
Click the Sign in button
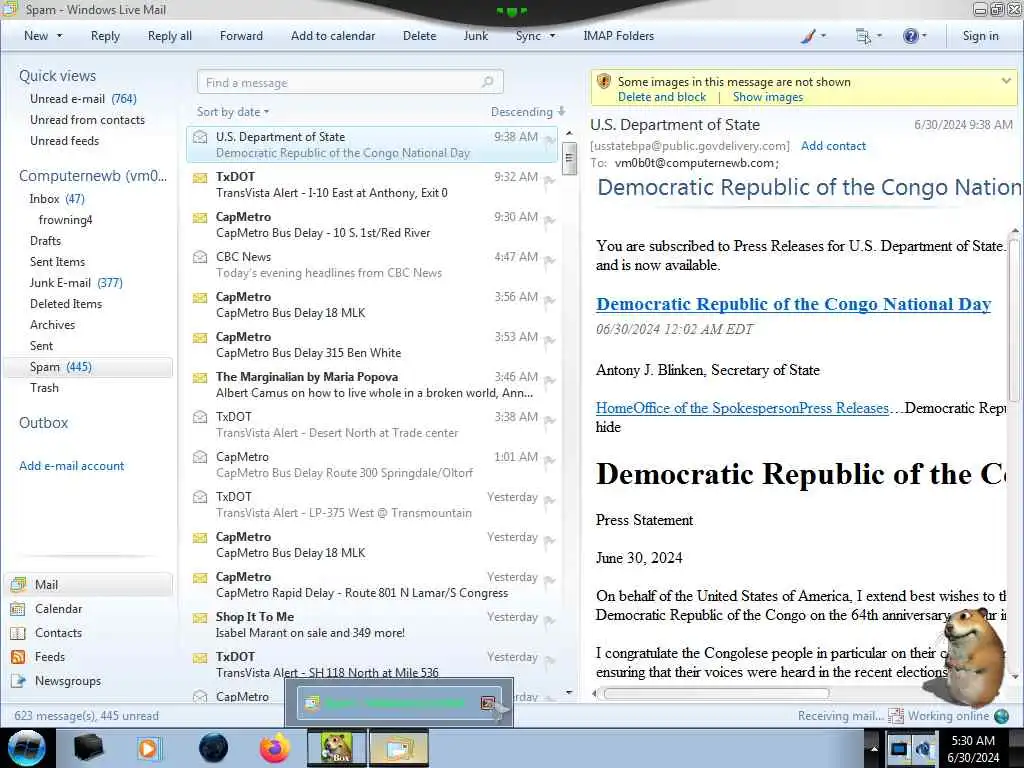[980, 36]
